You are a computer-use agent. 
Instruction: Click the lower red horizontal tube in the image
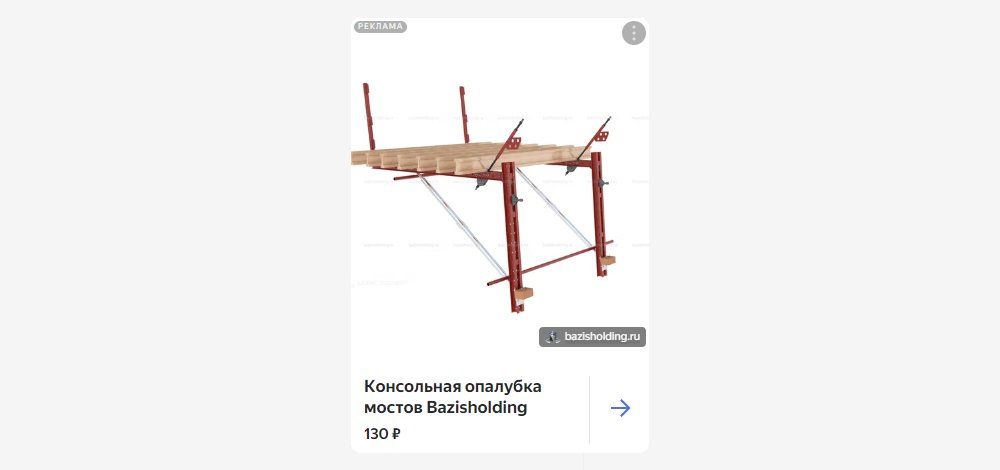tap(550, 262)
